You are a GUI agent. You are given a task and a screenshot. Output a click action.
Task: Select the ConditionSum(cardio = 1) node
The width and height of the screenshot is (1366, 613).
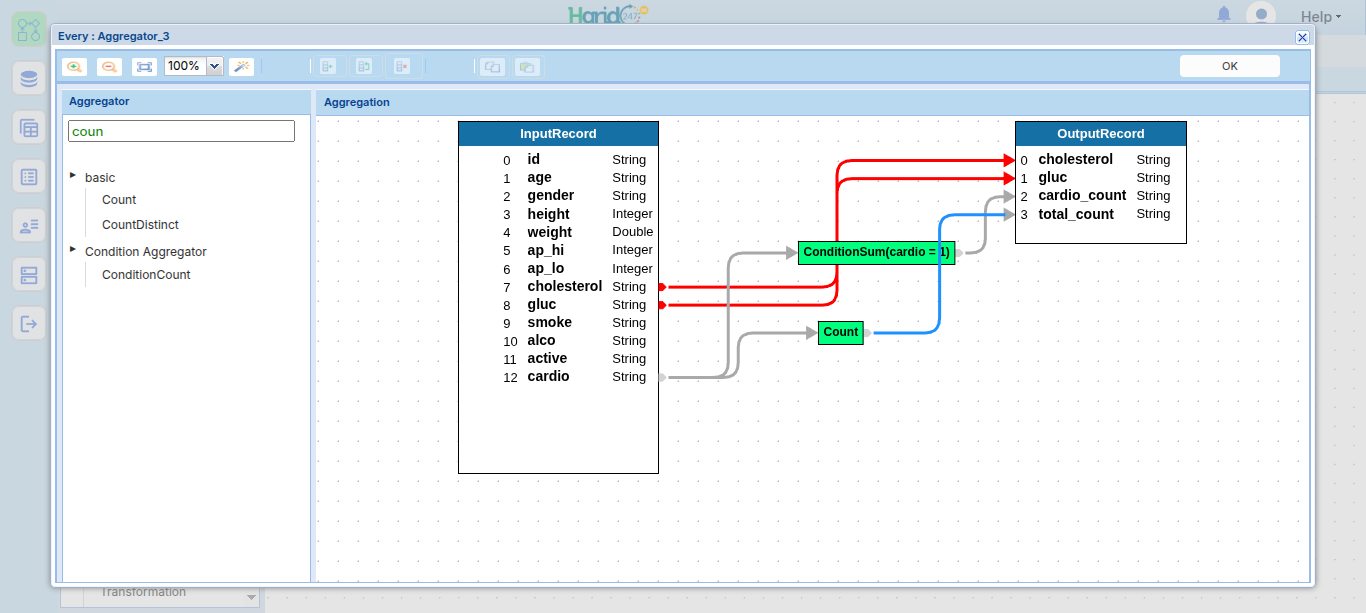(x=876, y=253)
